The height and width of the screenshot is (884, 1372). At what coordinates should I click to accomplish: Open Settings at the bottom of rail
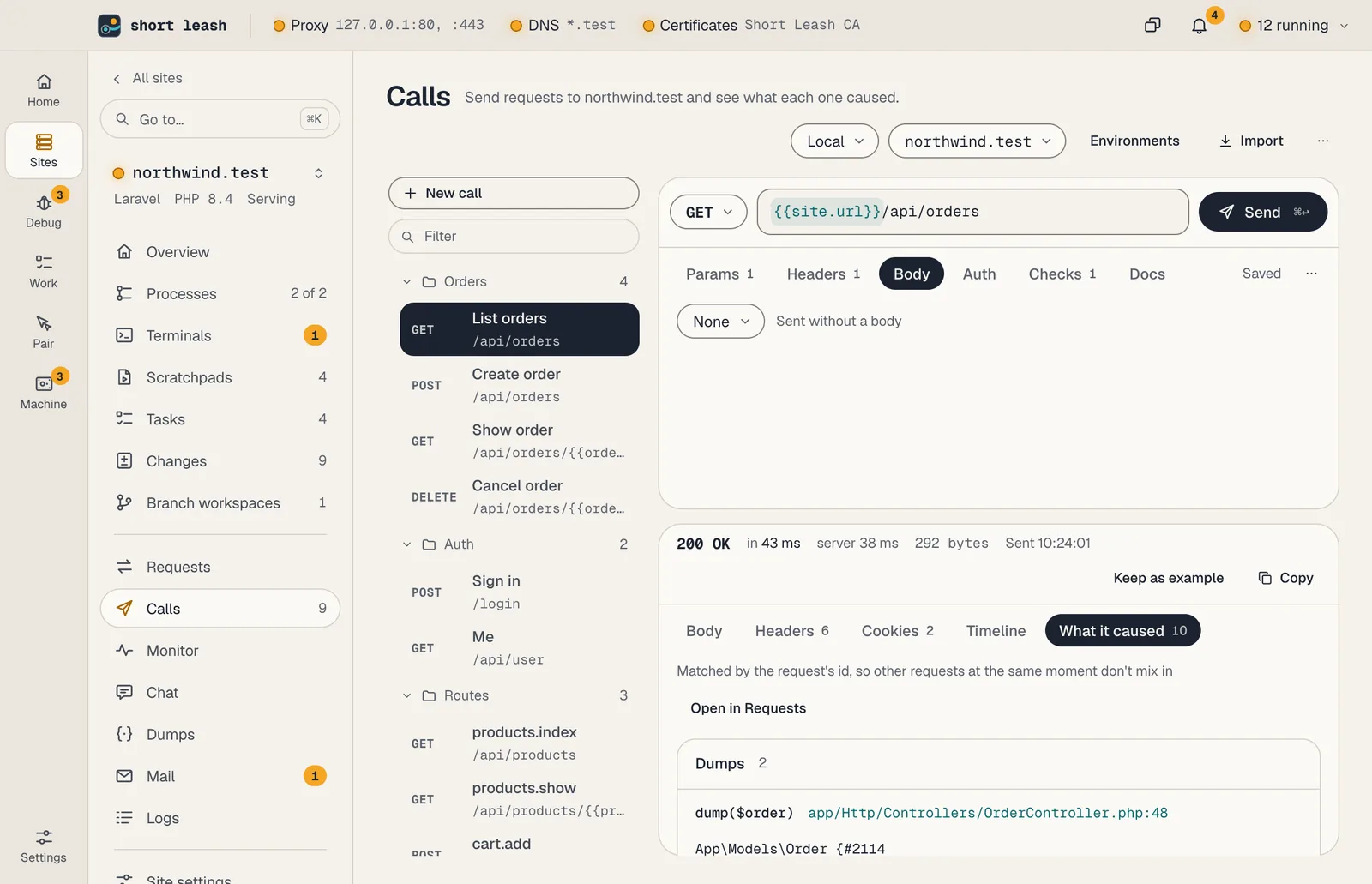pyautogui.click(x=44, y=845)
